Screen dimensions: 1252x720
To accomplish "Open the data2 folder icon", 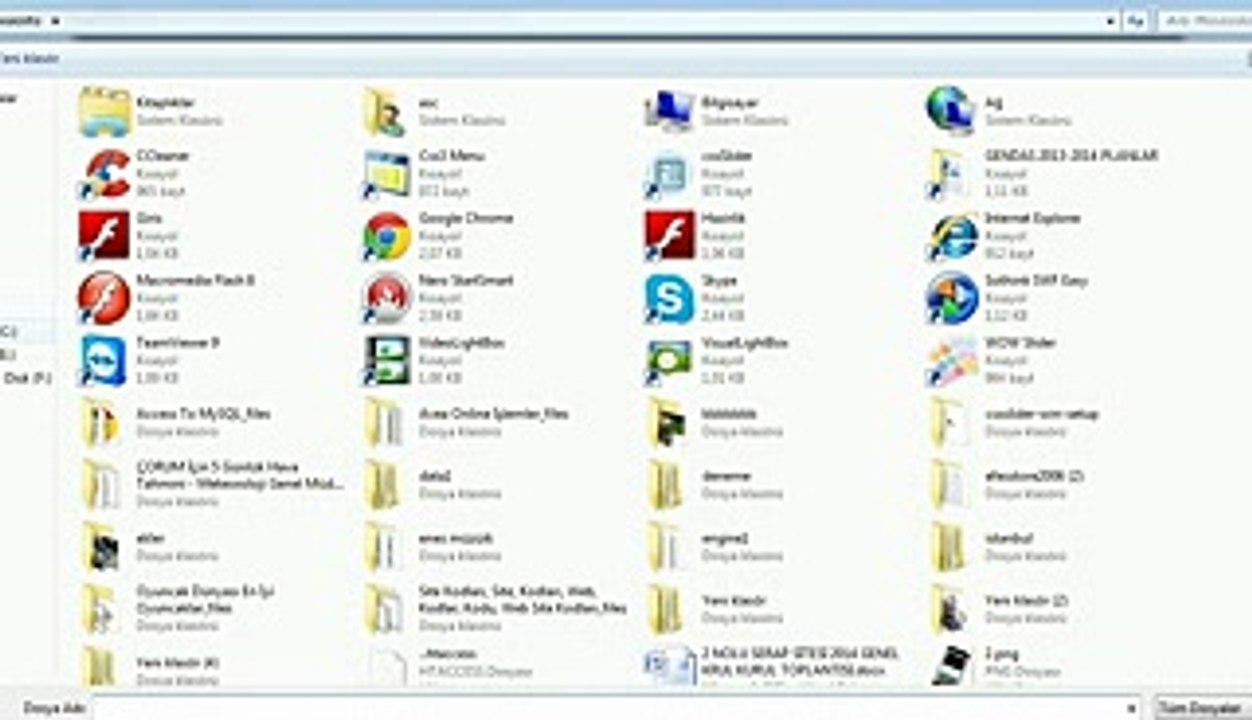I will (383, 485).
